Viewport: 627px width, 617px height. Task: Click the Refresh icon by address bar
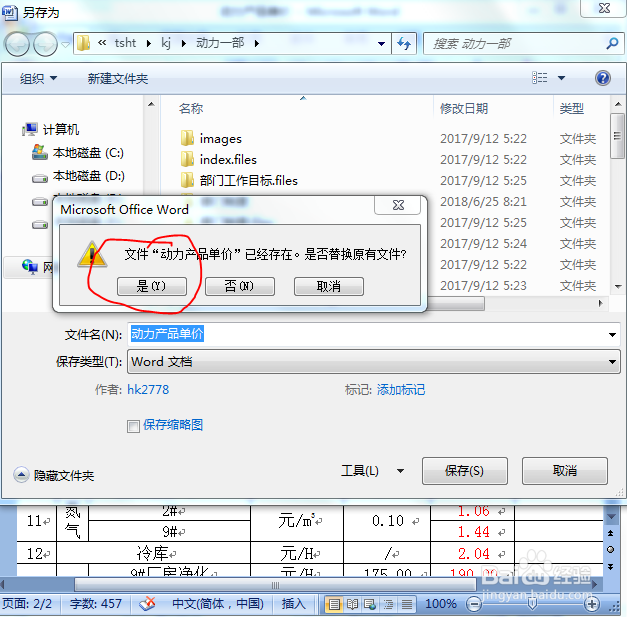tap(404, 43)
